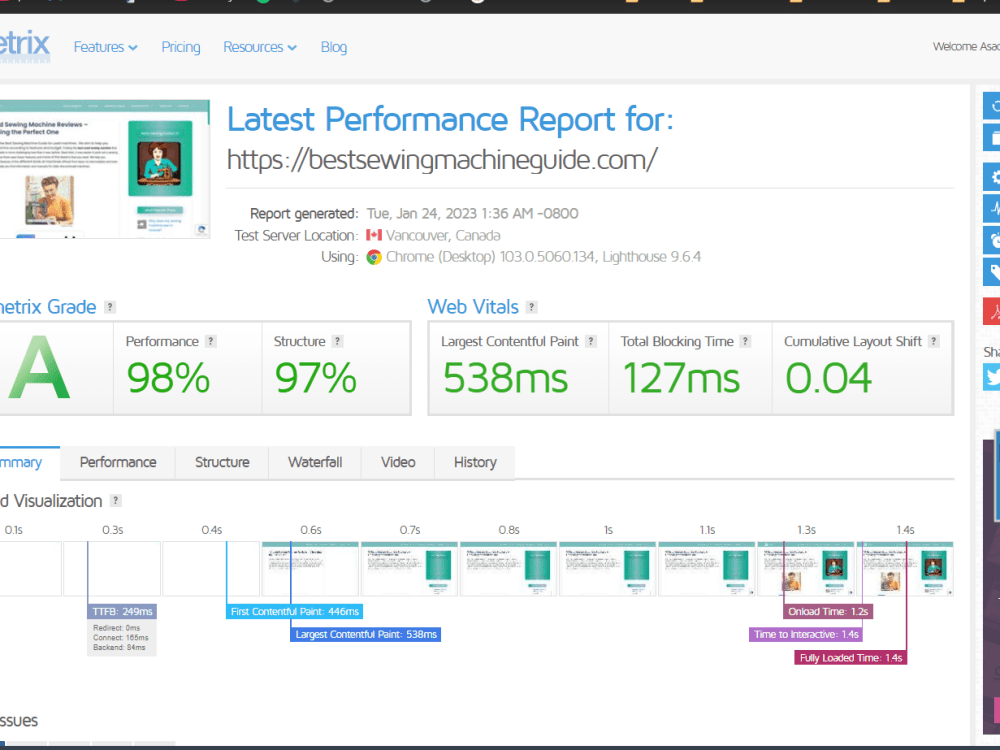Viewport: 1000px width, 750px height.
Task: Open the Pricing page
Action: [x=180, y=47]
